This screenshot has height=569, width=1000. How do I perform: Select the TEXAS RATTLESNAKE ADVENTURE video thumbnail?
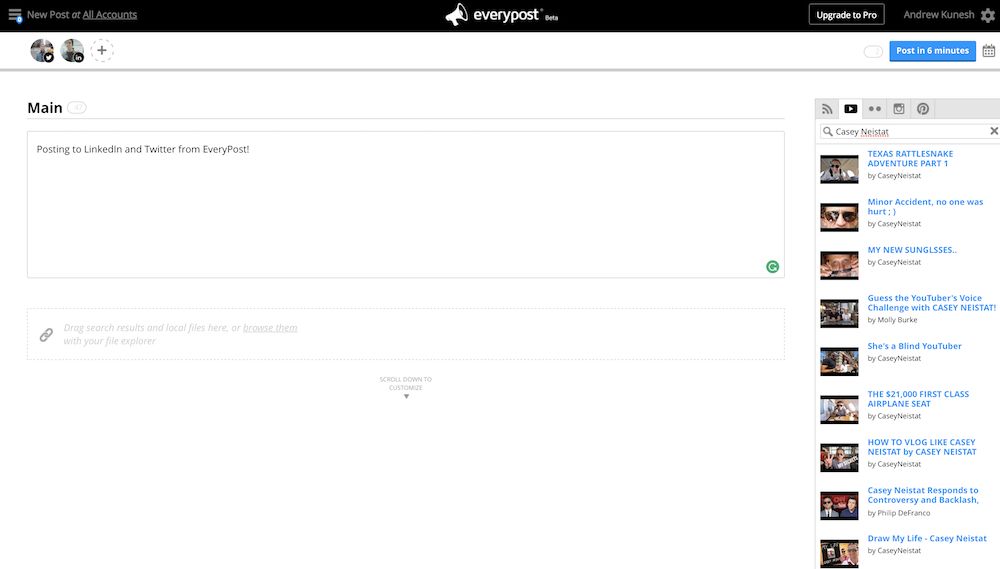tap(839, 168)
